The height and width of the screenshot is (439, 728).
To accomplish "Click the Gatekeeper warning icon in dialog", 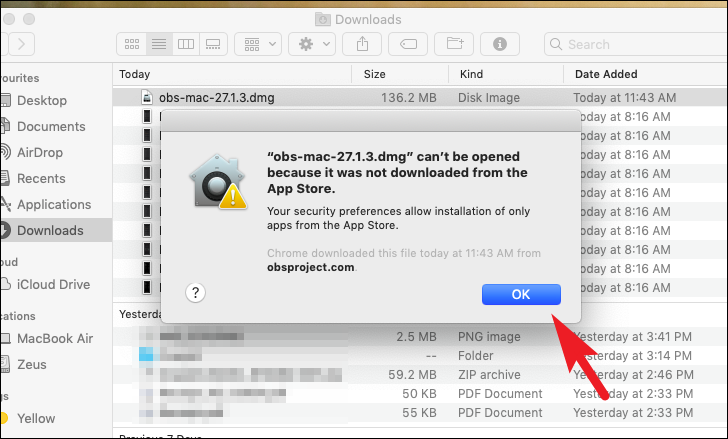I will click(x=217, y=182).
